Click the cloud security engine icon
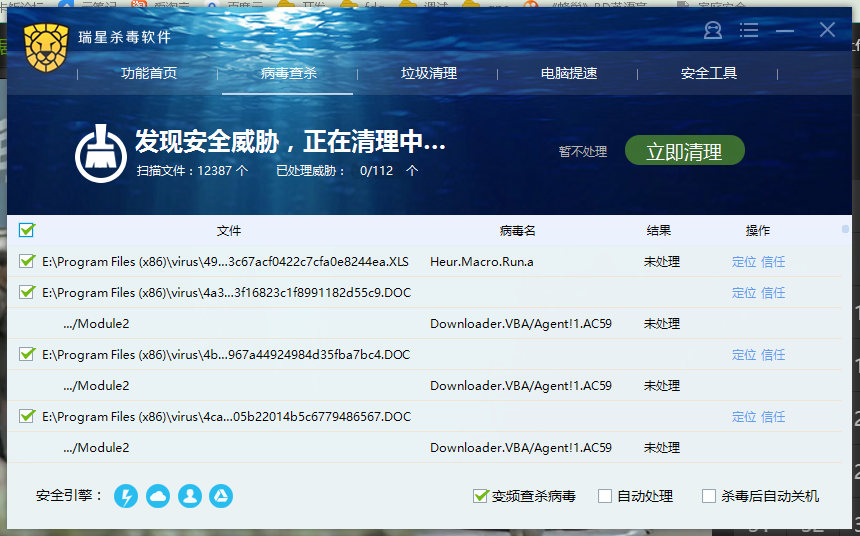860x536 pixels. (158, 496)
